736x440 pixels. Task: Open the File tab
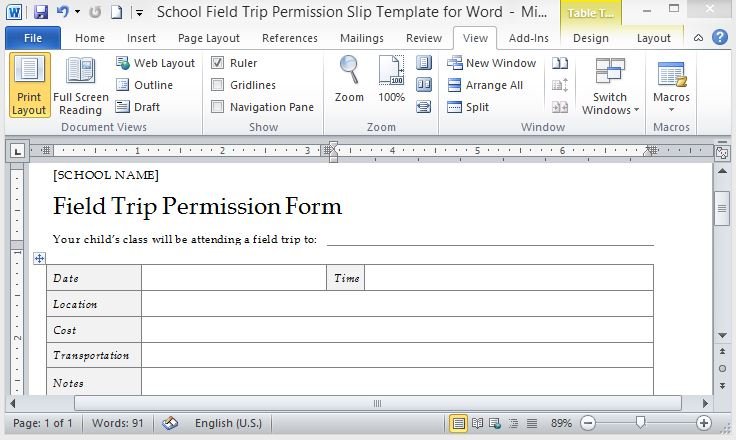(x=32, y=38)
